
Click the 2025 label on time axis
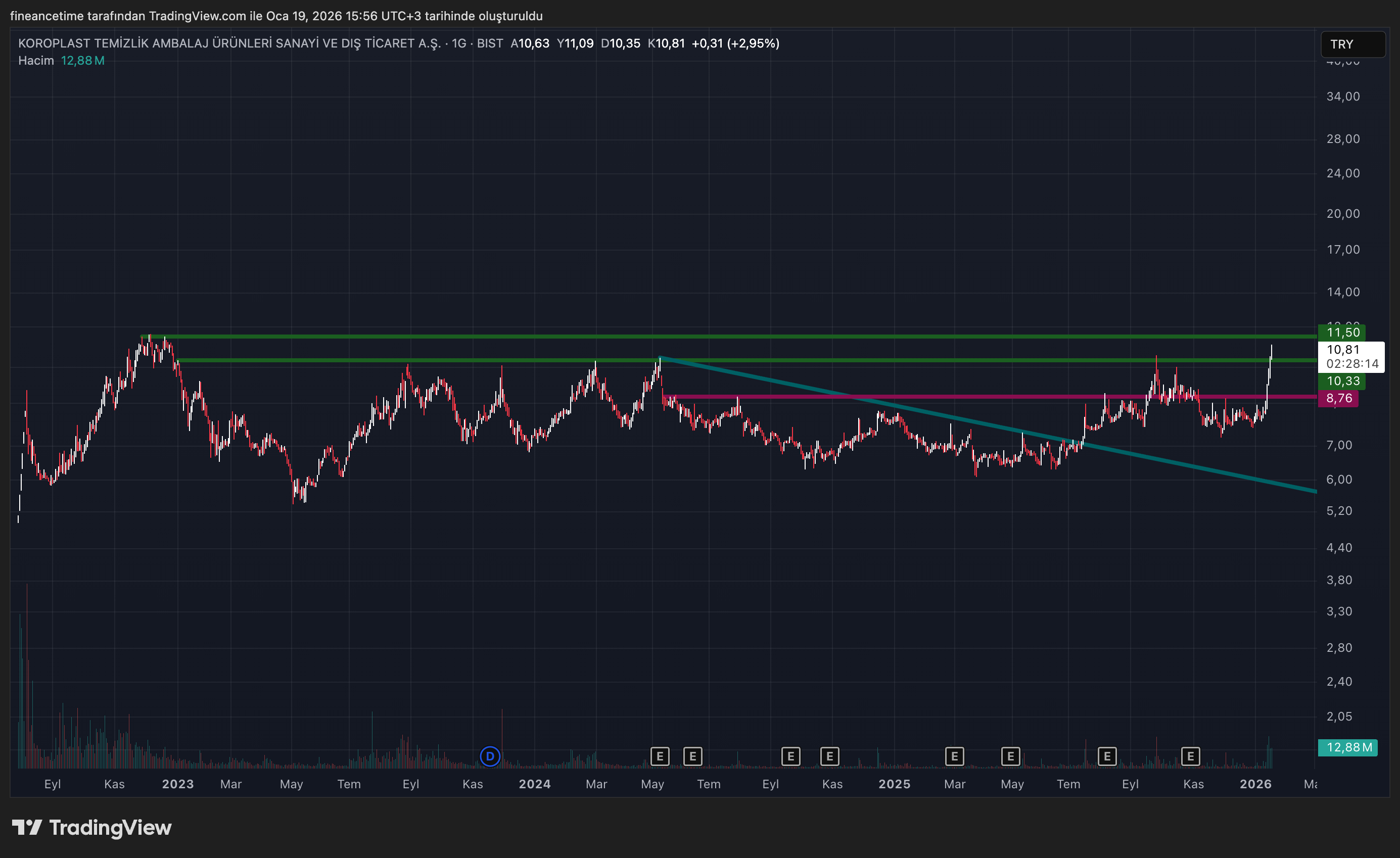(x=894, y=784)
